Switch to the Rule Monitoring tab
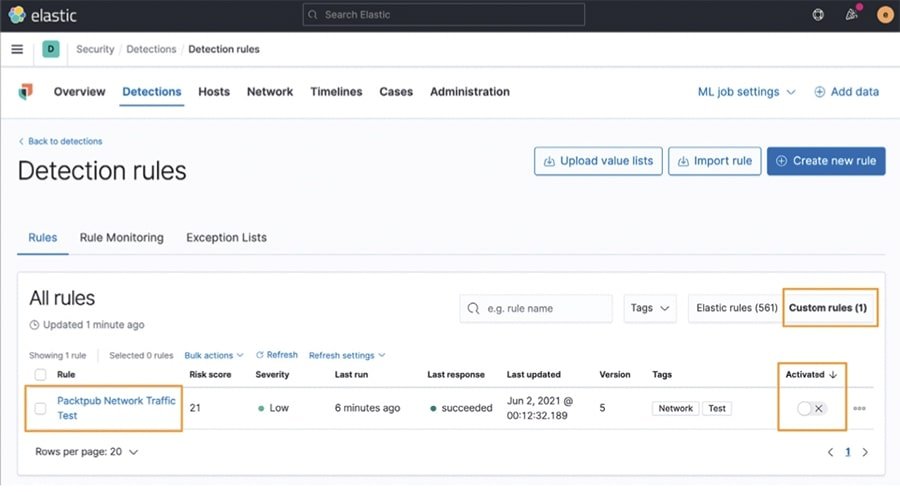The width and height of the screenshot is (900, 492). point(121,238)
